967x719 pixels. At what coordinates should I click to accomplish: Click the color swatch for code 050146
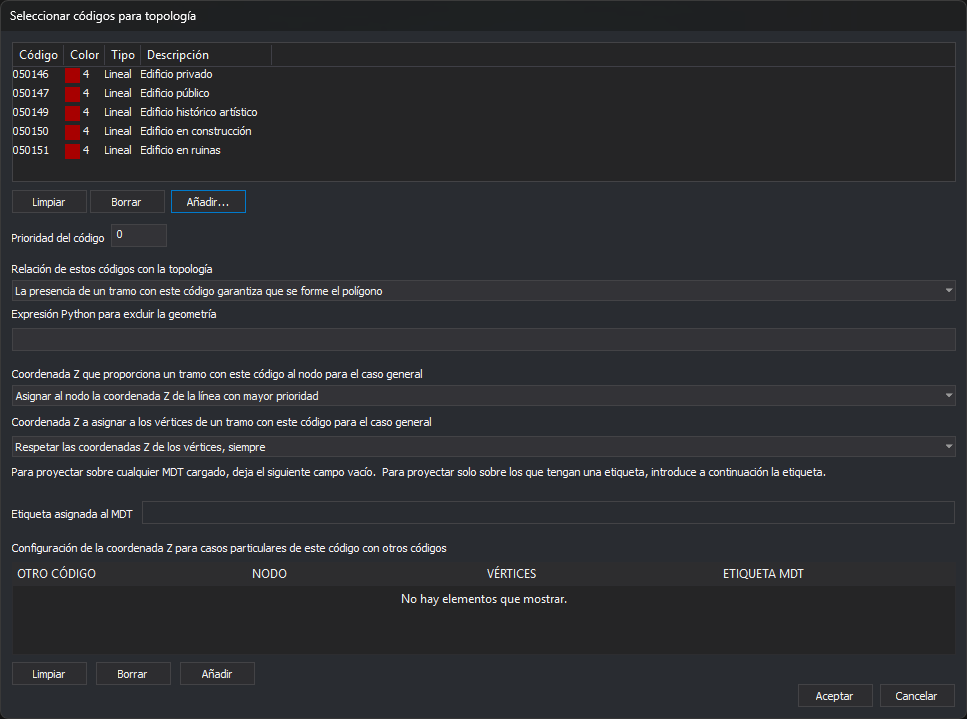(73, 75)
